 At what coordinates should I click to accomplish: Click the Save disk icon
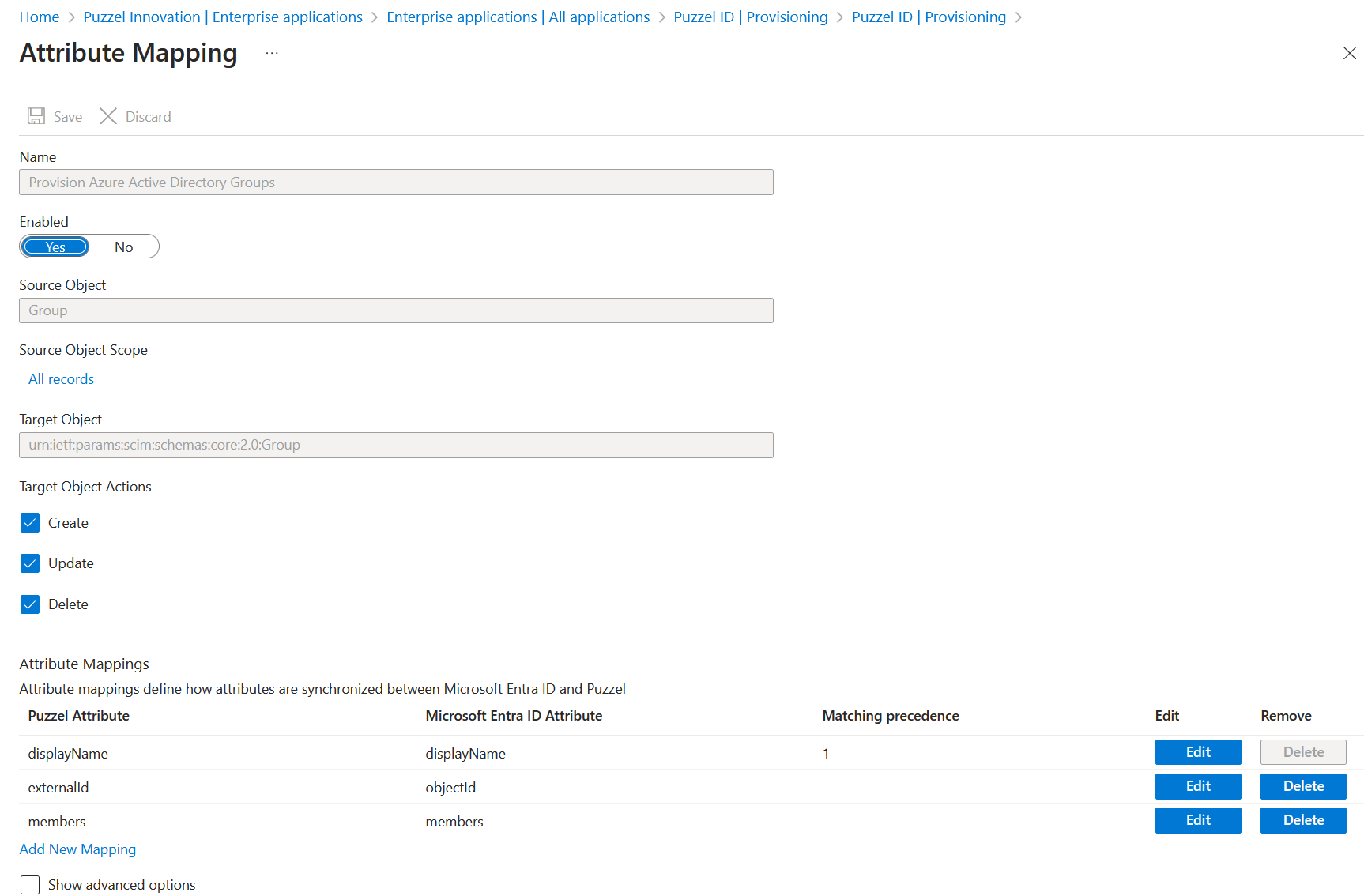(36, 116)
